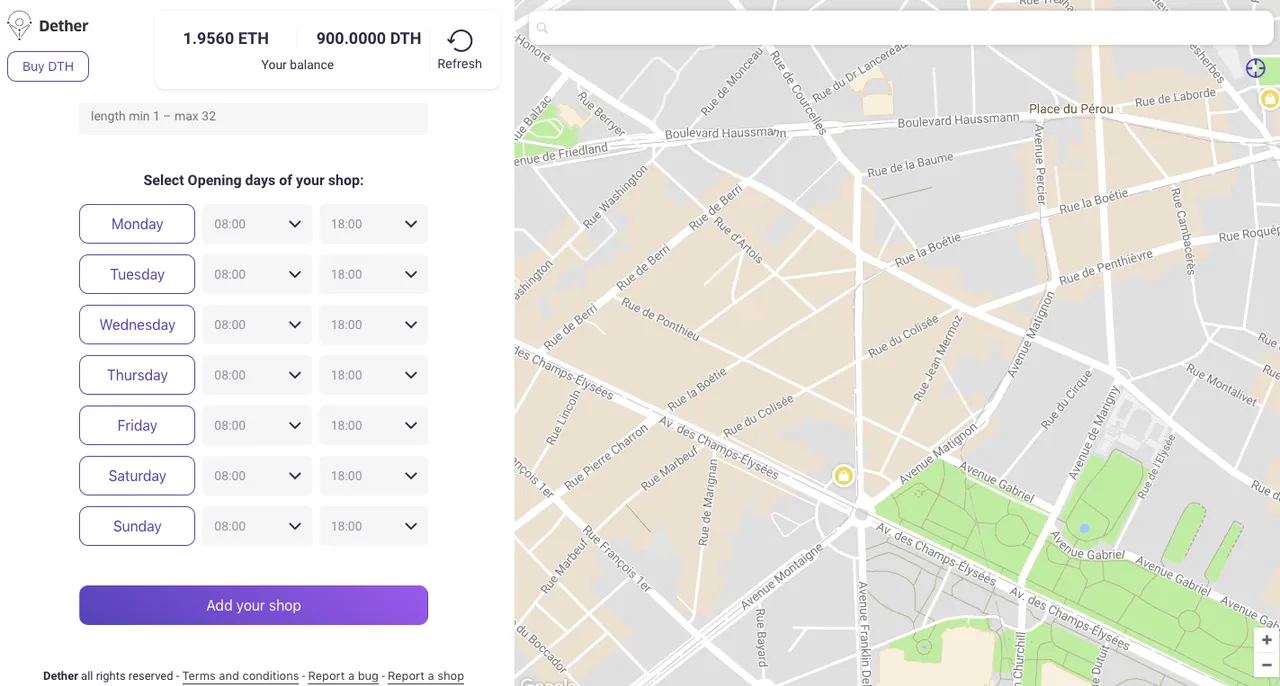Open Sunday's 08:00 opening time dropdown
The image size is (1280, 686).
coord(257,526)
